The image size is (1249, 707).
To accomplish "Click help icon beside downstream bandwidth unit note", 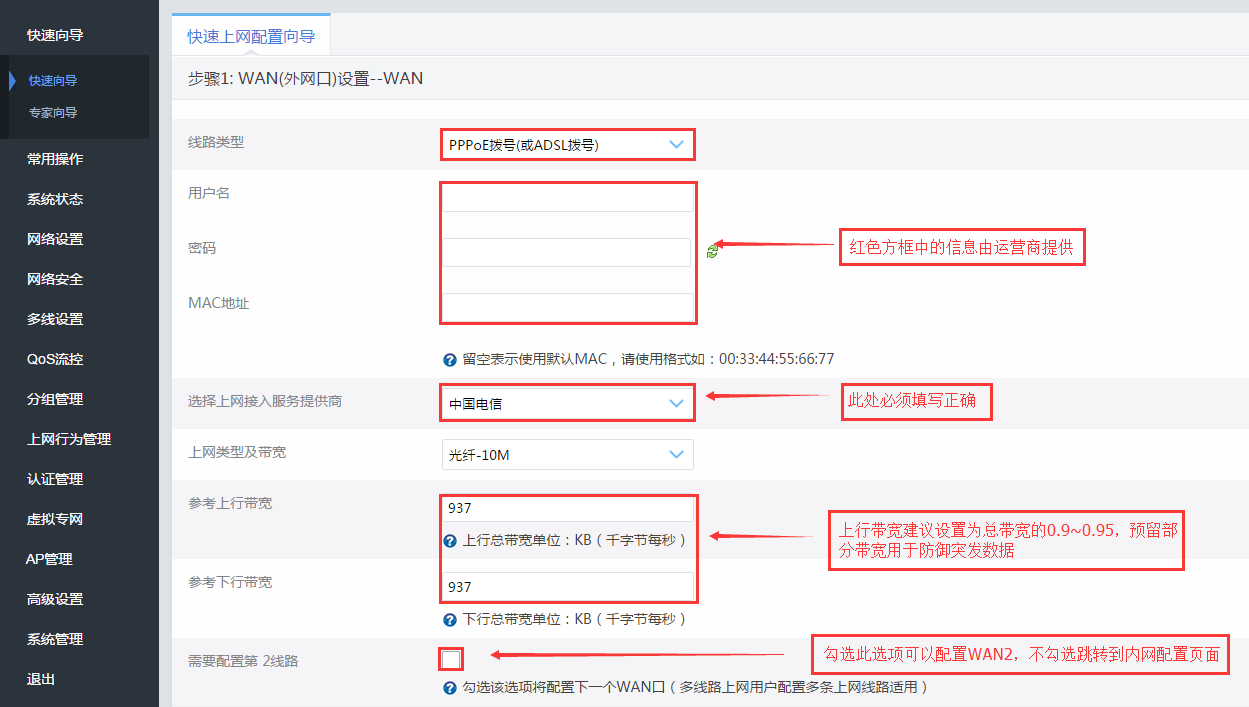I will point(450,619).
